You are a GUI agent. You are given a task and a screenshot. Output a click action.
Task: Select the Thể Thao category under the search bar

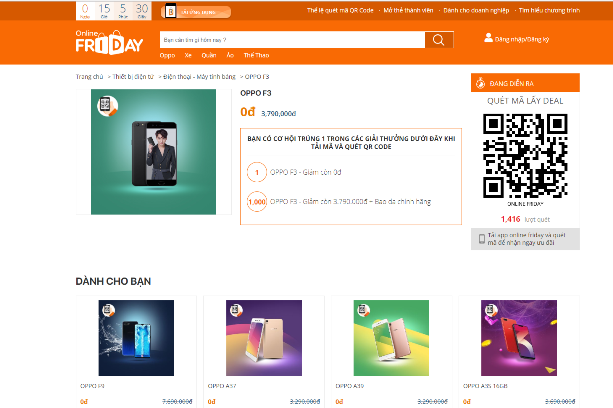point(256,55)
